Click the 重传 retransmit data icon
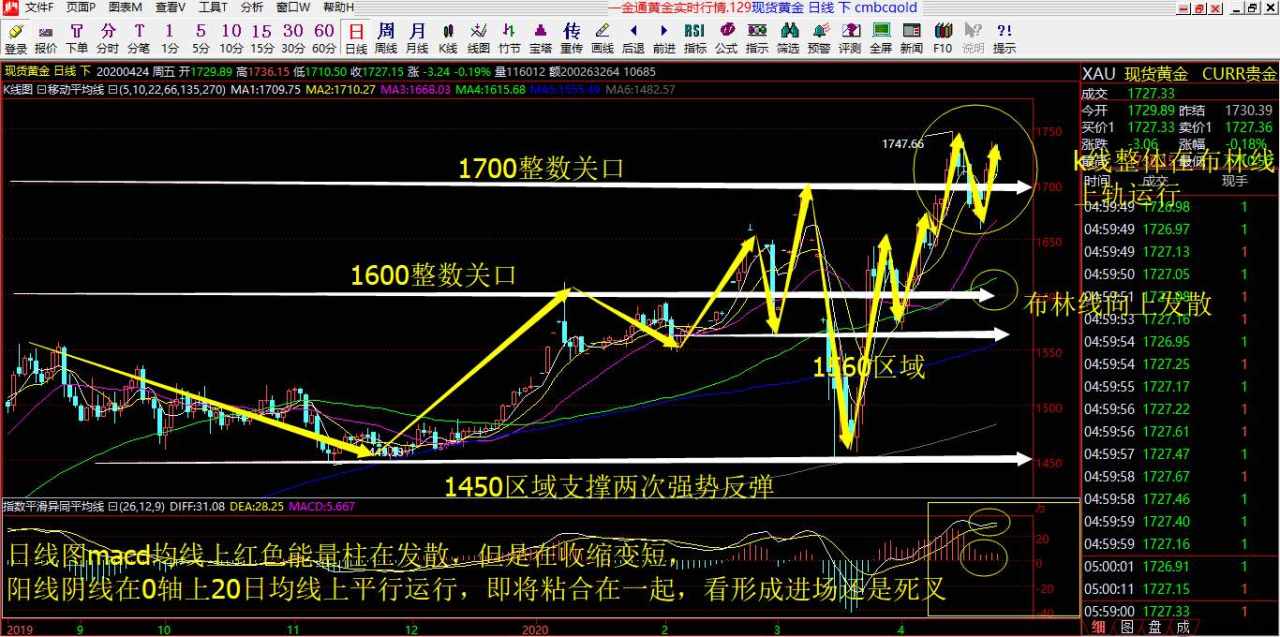This screenshot has height=637, width=1280. [571, 38]
